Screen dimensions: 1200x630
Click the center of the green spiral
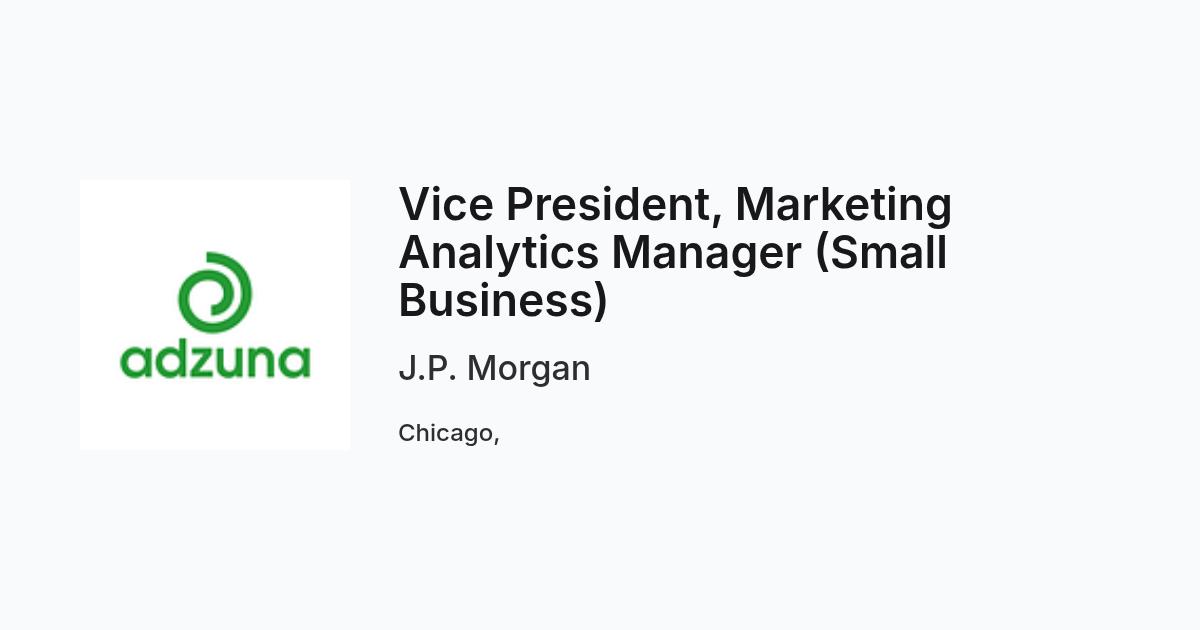point(213,295)
